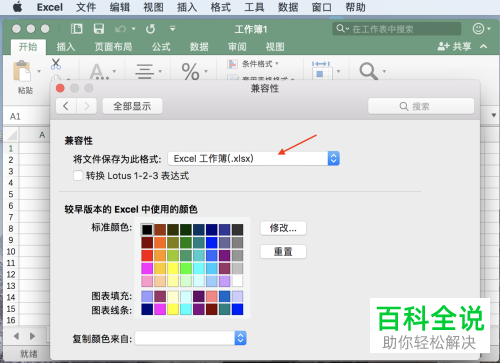Open the Apple menu
The width and height of the screenshot is (500, 363).
[17, 7]
